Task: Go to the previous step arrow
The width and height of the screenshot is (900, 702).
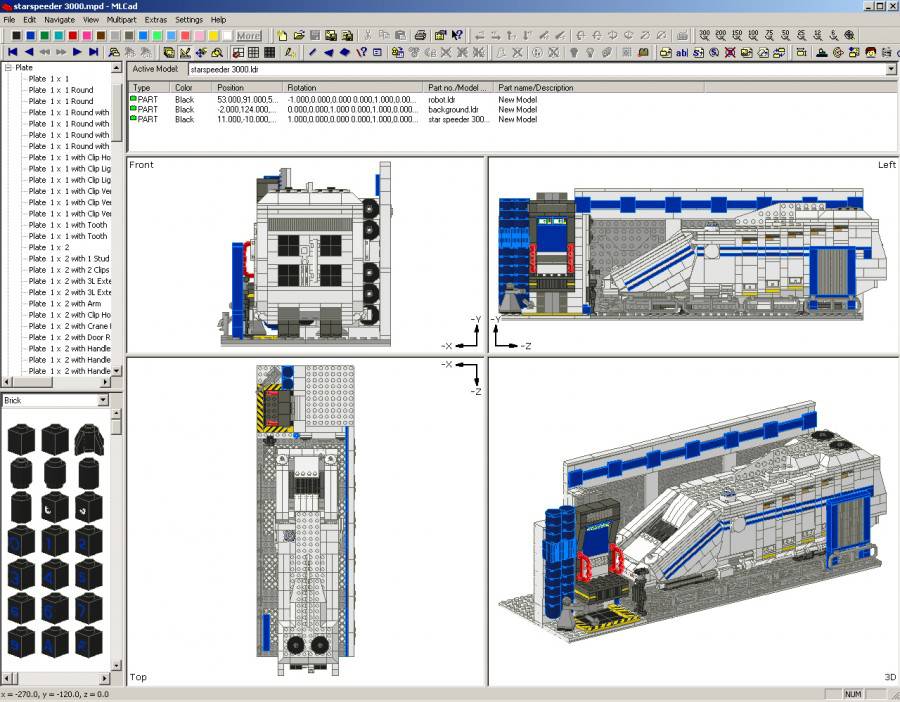Action: [x=29, y=52]
